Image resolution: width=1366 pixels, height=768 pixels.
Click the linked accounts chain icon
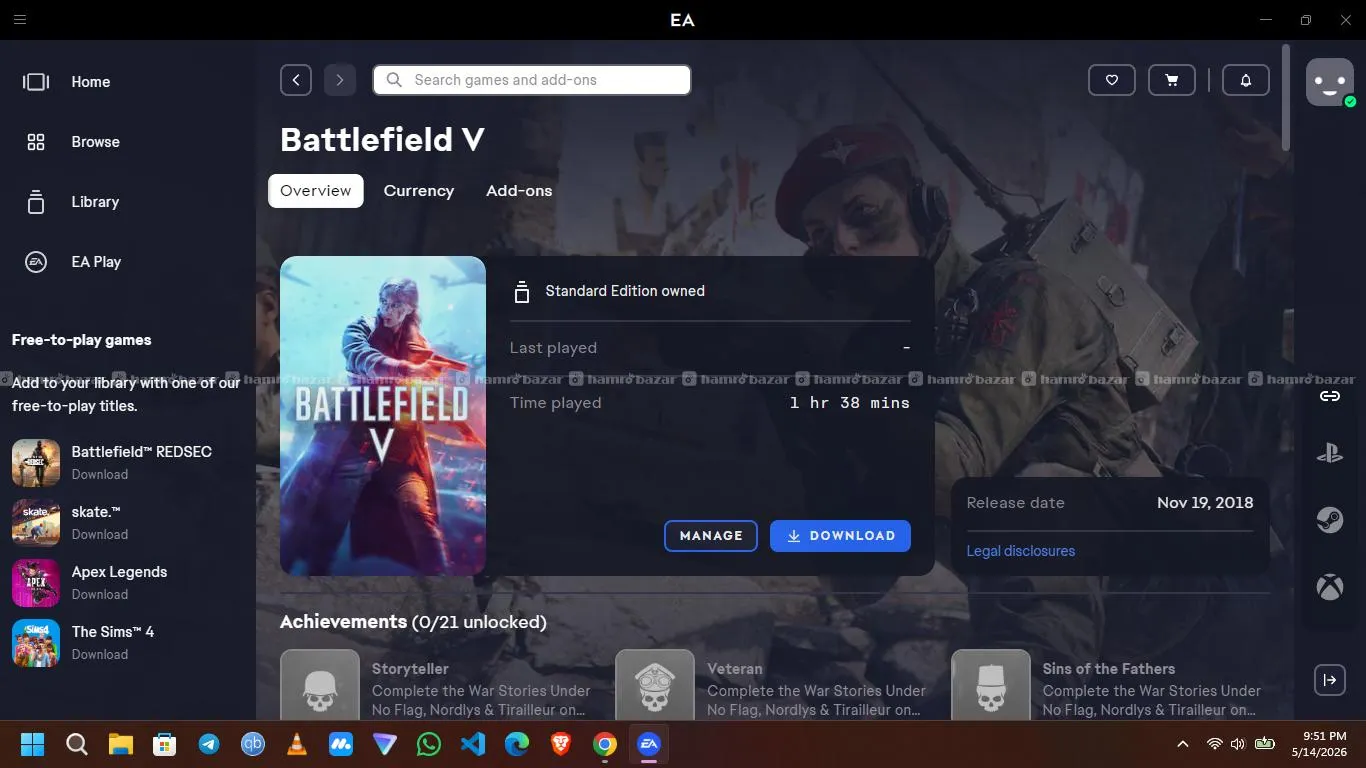(1330, 396)
